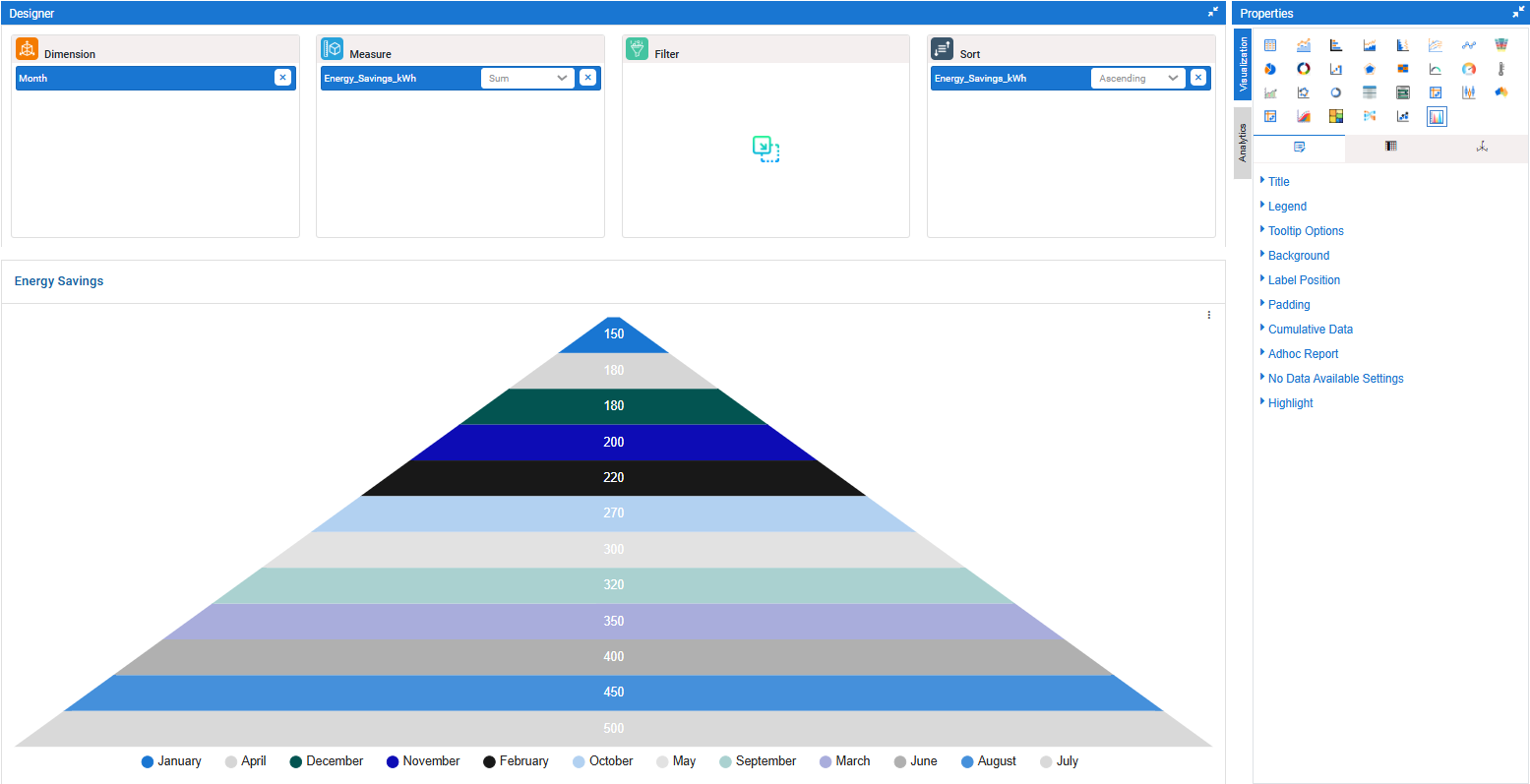1530x784 pixels.
Task: Pick the treemap visualization icon
Action: click(1336, 116)
